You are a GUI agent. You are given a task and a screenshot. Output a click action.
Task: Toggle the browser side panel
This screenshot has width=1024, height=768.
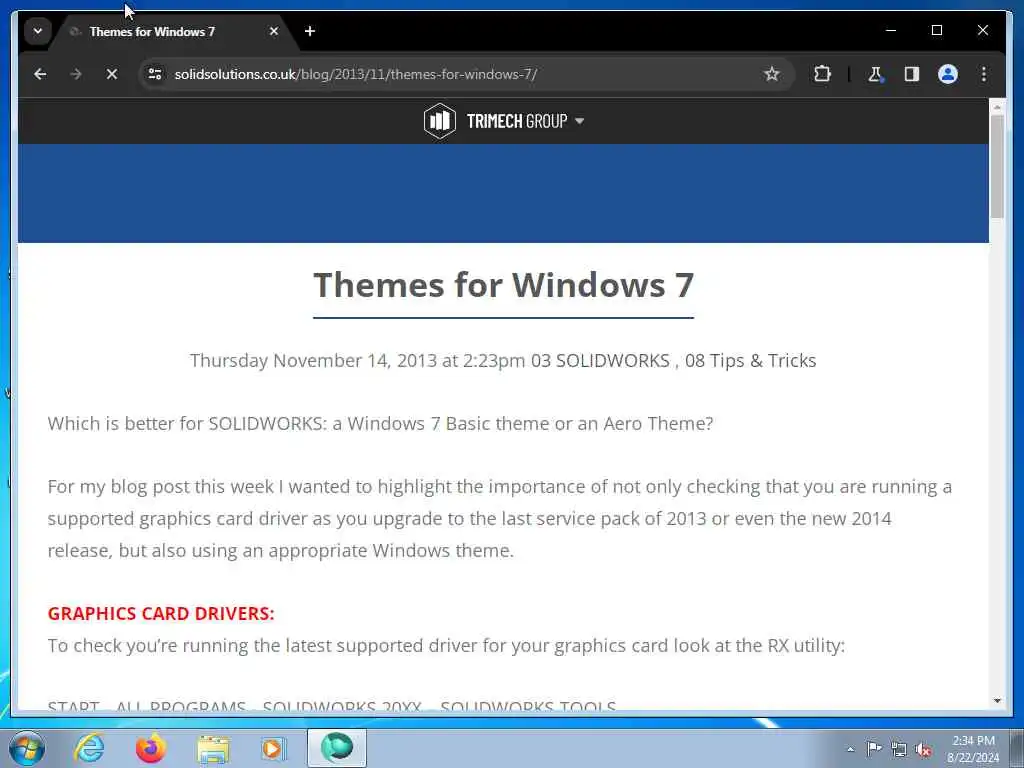tap(912, 74)
